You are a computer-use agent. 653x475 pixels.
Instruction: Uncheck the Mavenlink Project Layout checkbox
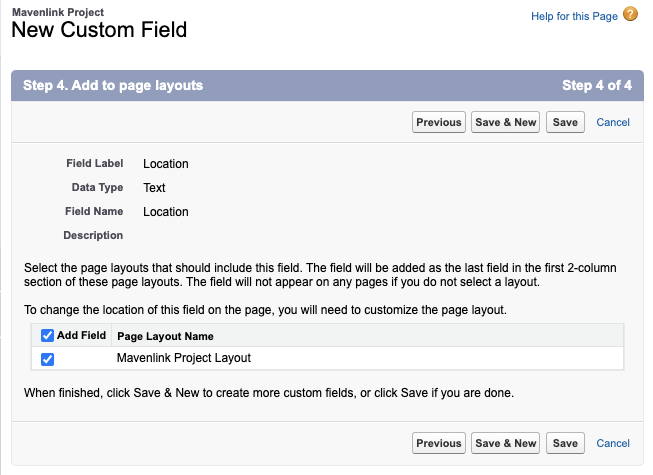[47, 359]
